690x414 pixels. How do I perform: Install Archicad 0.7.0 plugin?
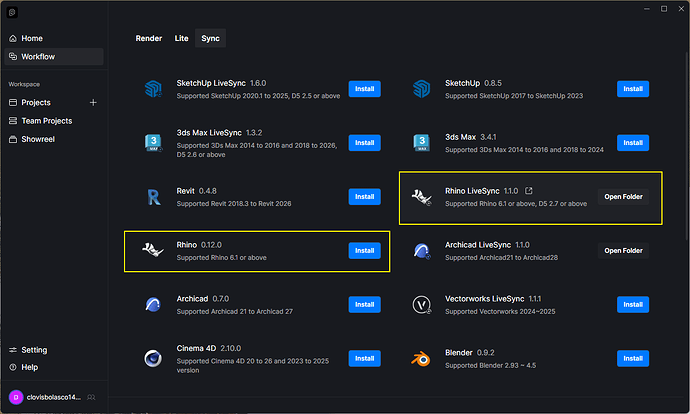(364, 304)
